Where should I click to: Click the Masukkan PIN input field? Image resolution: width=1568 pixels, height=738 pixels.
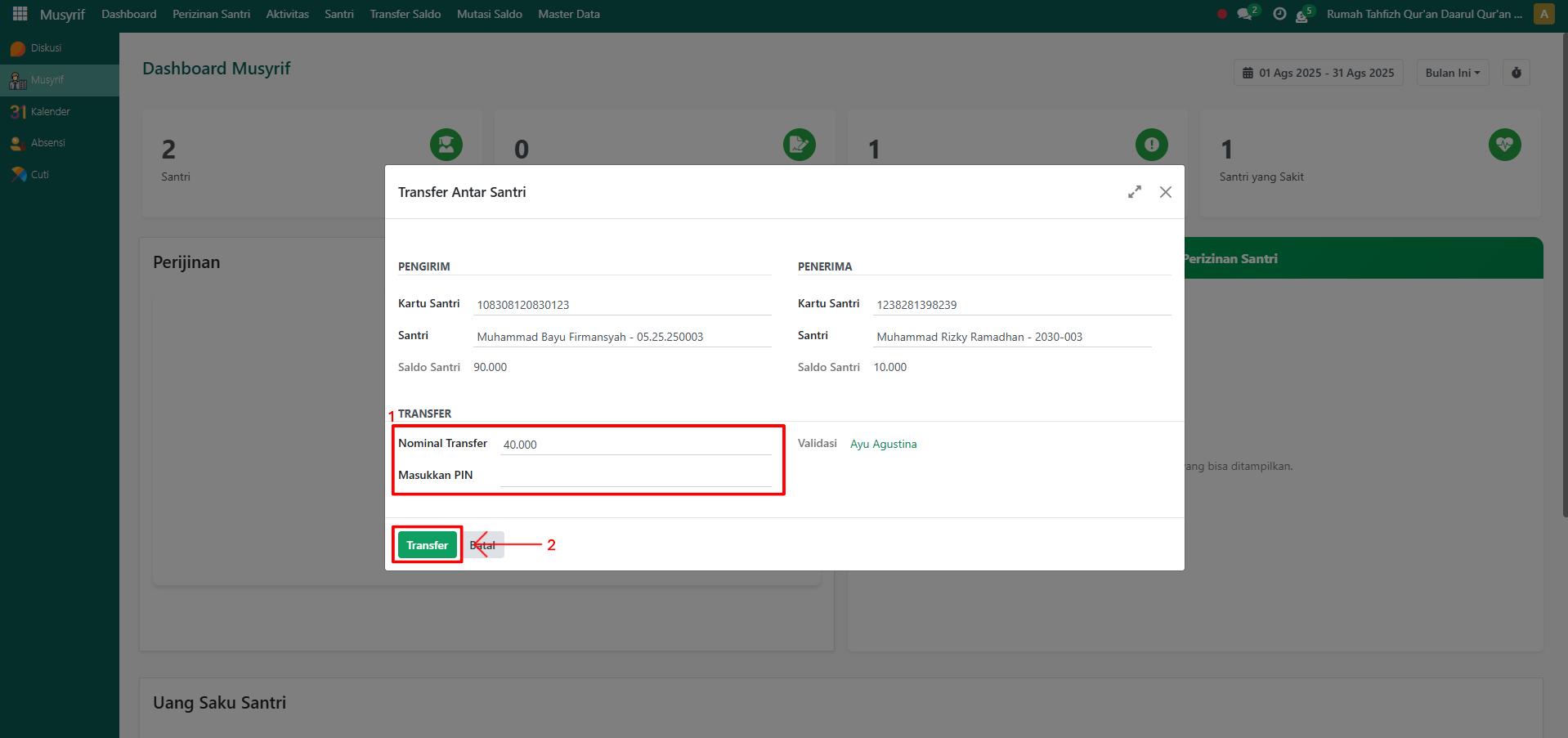click(x=635, y=476)
